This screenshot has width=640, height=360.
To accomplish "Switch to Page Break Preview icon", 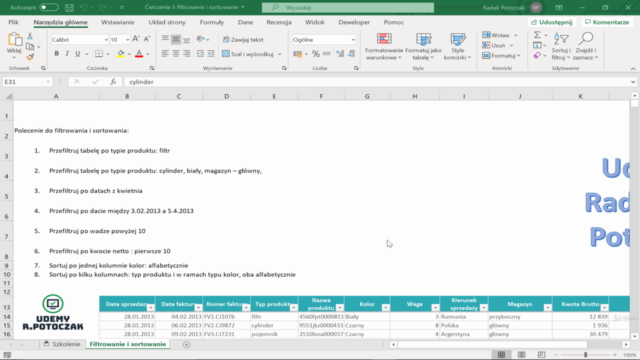I will (541, 355).
